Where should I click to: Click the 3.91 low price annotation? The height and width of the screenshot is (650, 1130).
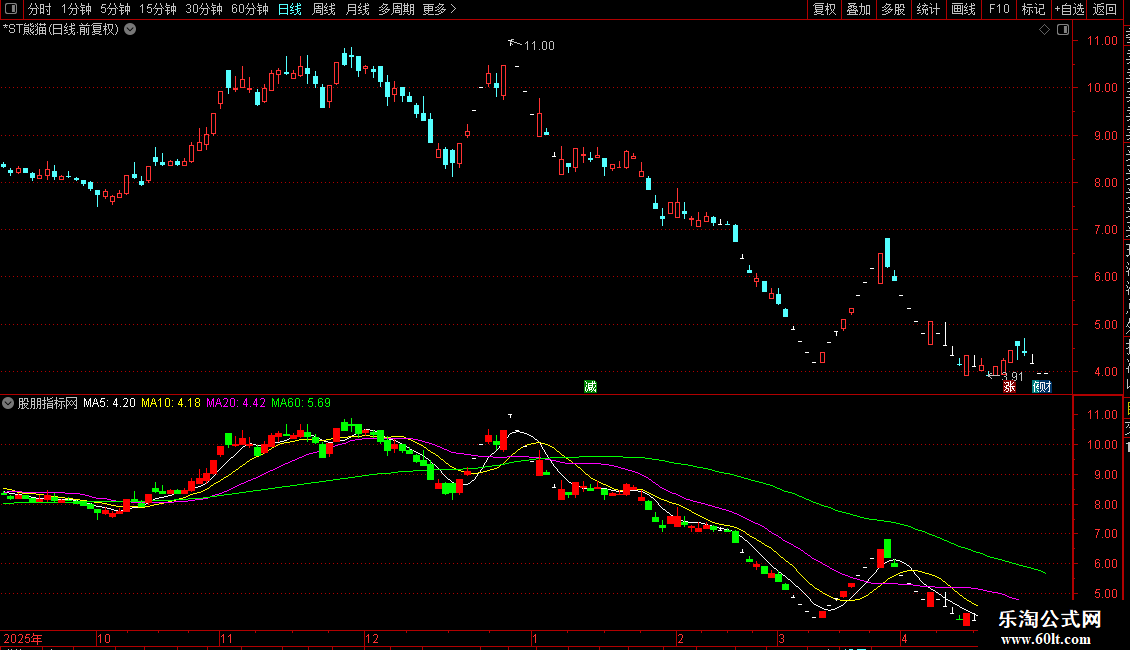tap(1013, 376)
